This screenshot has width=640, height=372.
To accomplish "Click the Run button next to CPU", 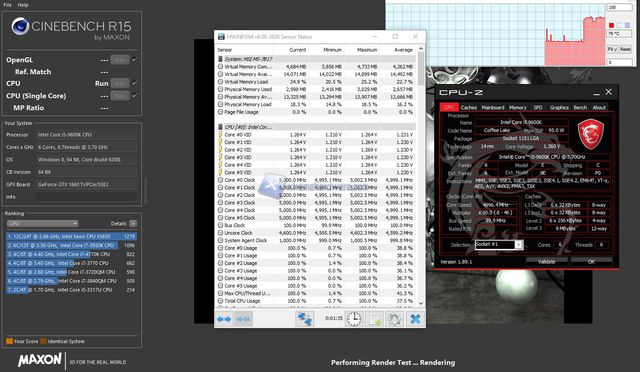I will pos(120,83).
